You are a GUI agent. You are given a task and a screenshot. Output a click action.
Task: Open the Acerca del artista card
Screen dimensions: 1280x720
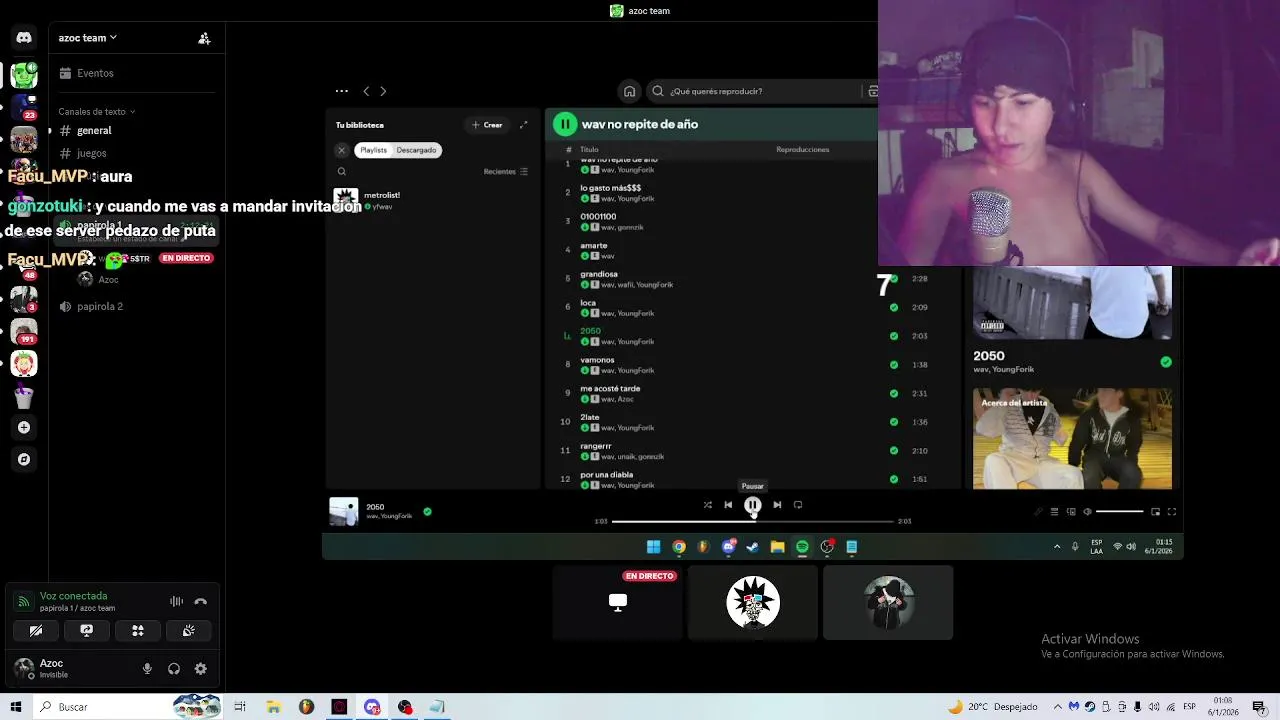[1072, 438]
